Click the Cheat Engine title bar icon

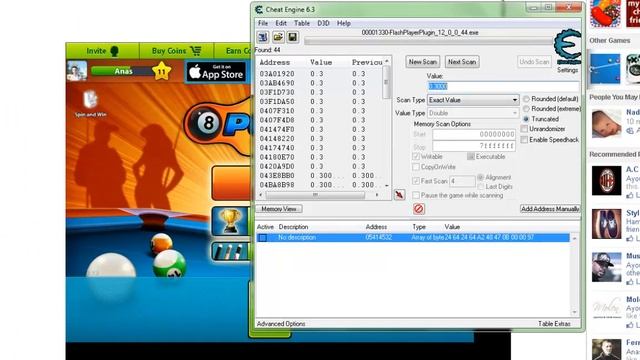[259, 9]
